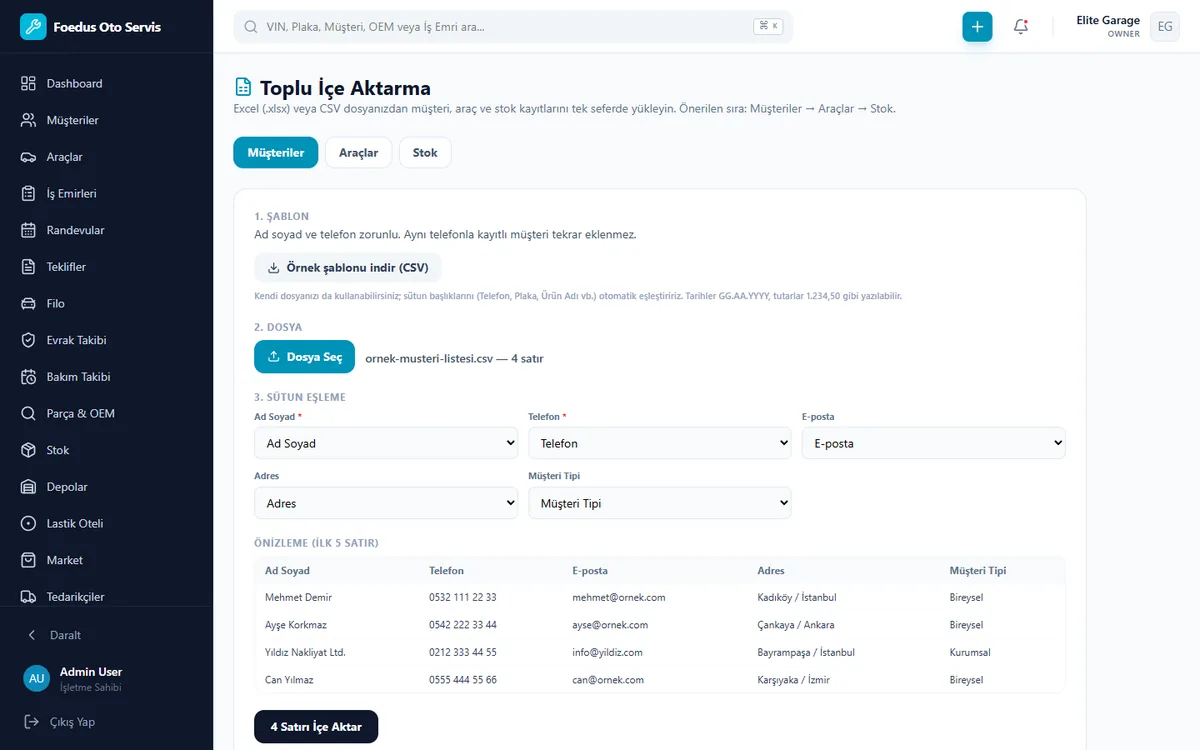Click the ornek-musteri-listesi.csv file name
Image resolution: width=1200 pixels, height=750 pixels.
coord(428,358)
